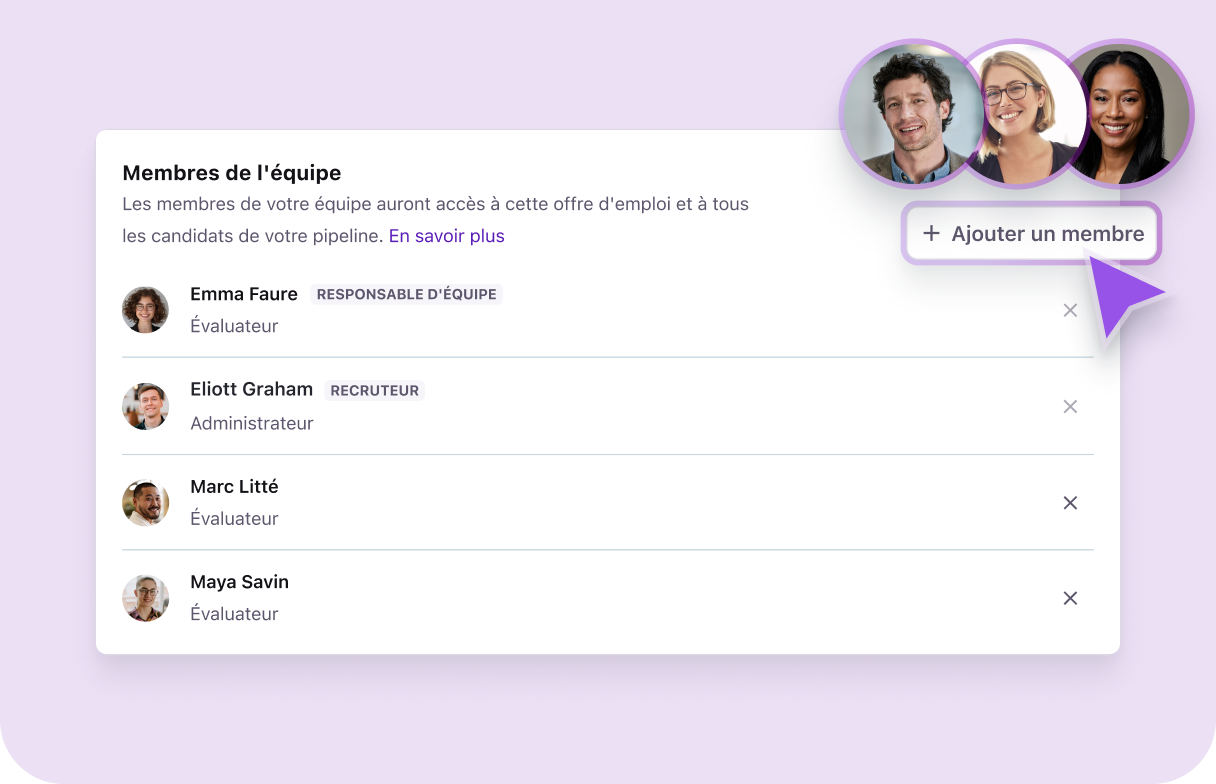Click the RESPONSABLE D'ÉQUIPE badge
Screen dimensions: 1216x784
click(x=406, y=295)
